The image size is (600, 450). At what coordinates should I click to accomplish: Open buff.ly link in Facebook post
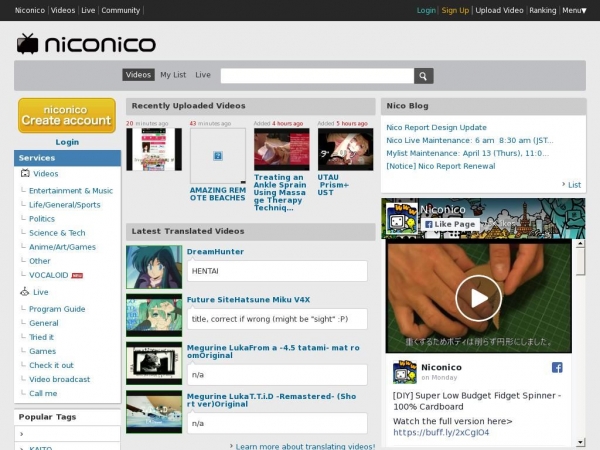point(441,432)
